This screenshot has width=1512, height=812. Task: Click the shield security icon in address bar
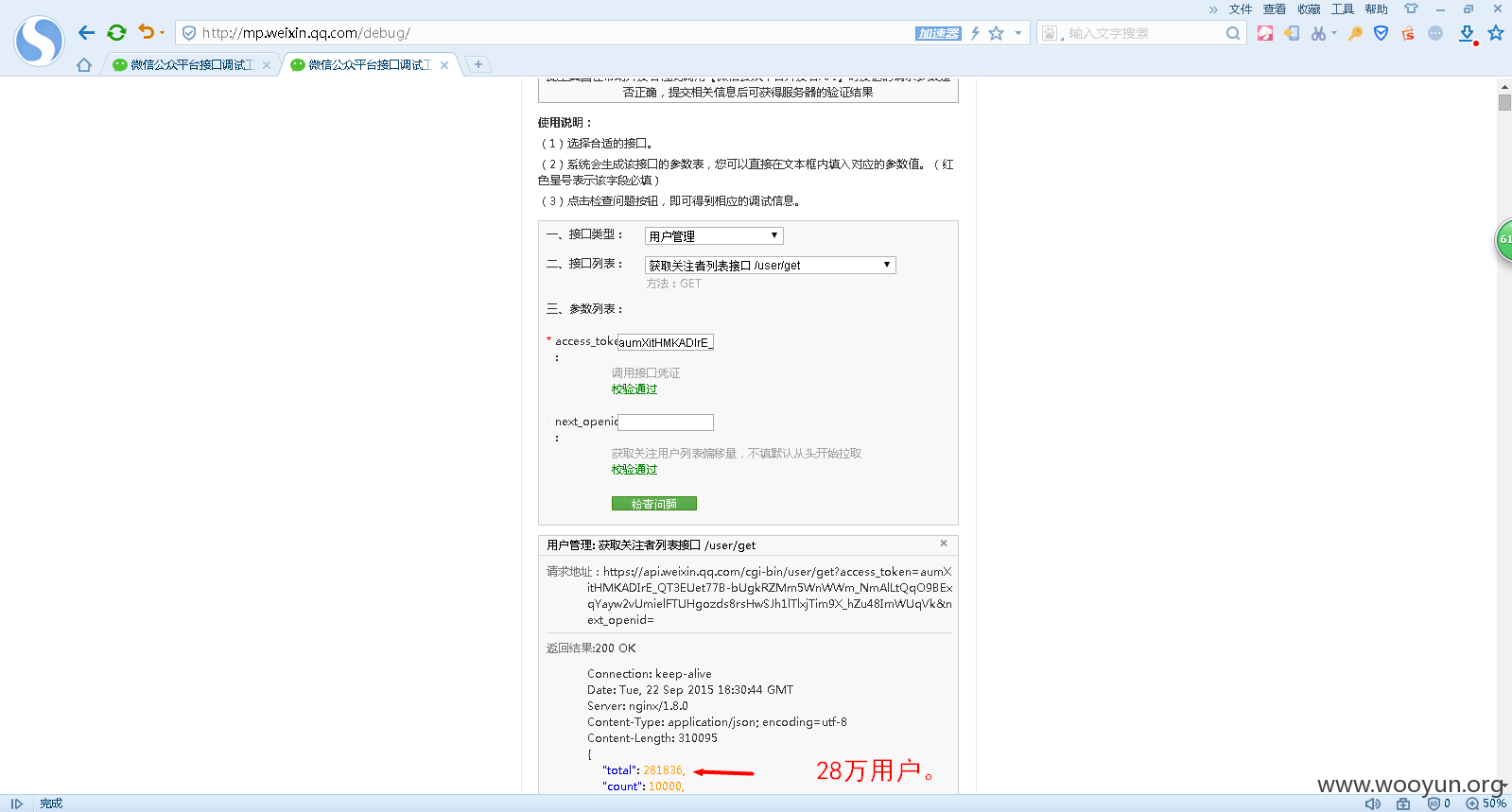(189, 33)
